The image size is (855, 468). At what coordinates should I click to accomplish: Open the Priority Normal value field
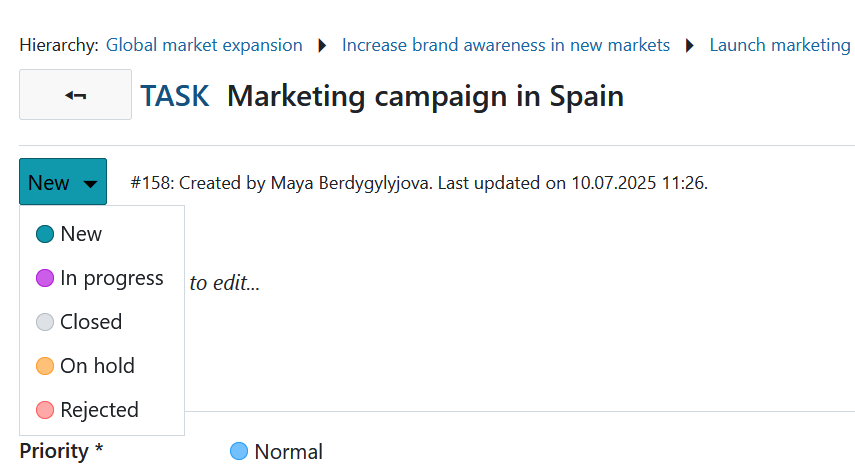(288, 452)
